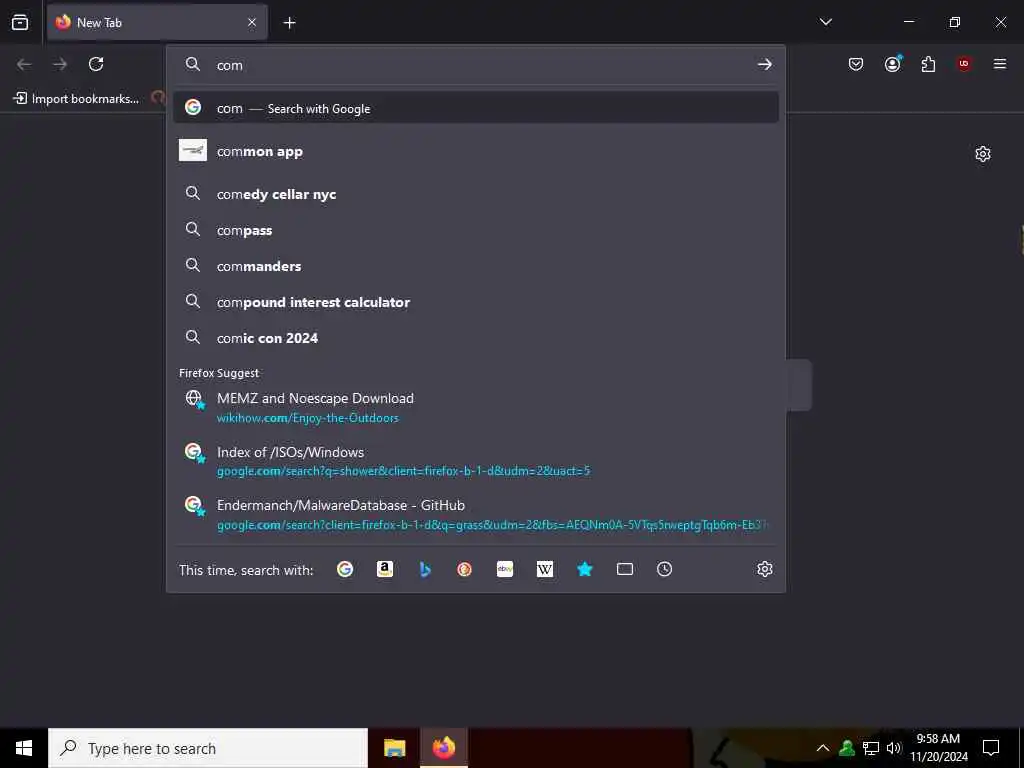Open the list all tabs chevron
The width and height of the screenshot is (1024, 768).
(825, 22)
